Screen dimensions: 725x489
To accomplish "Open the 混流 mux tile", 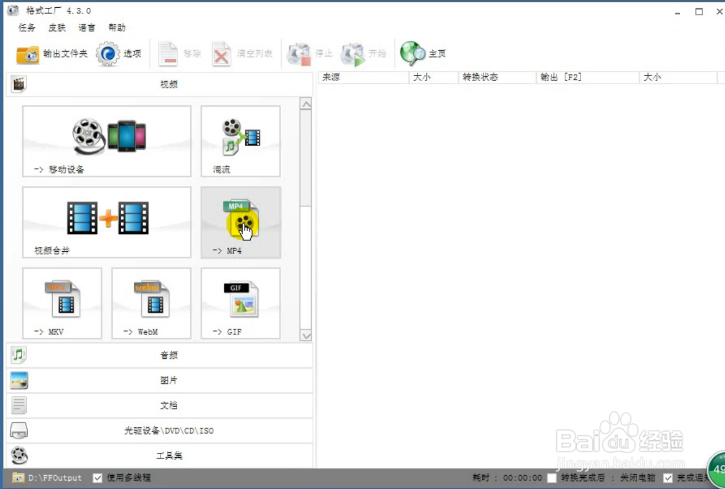I will [240, 141].
